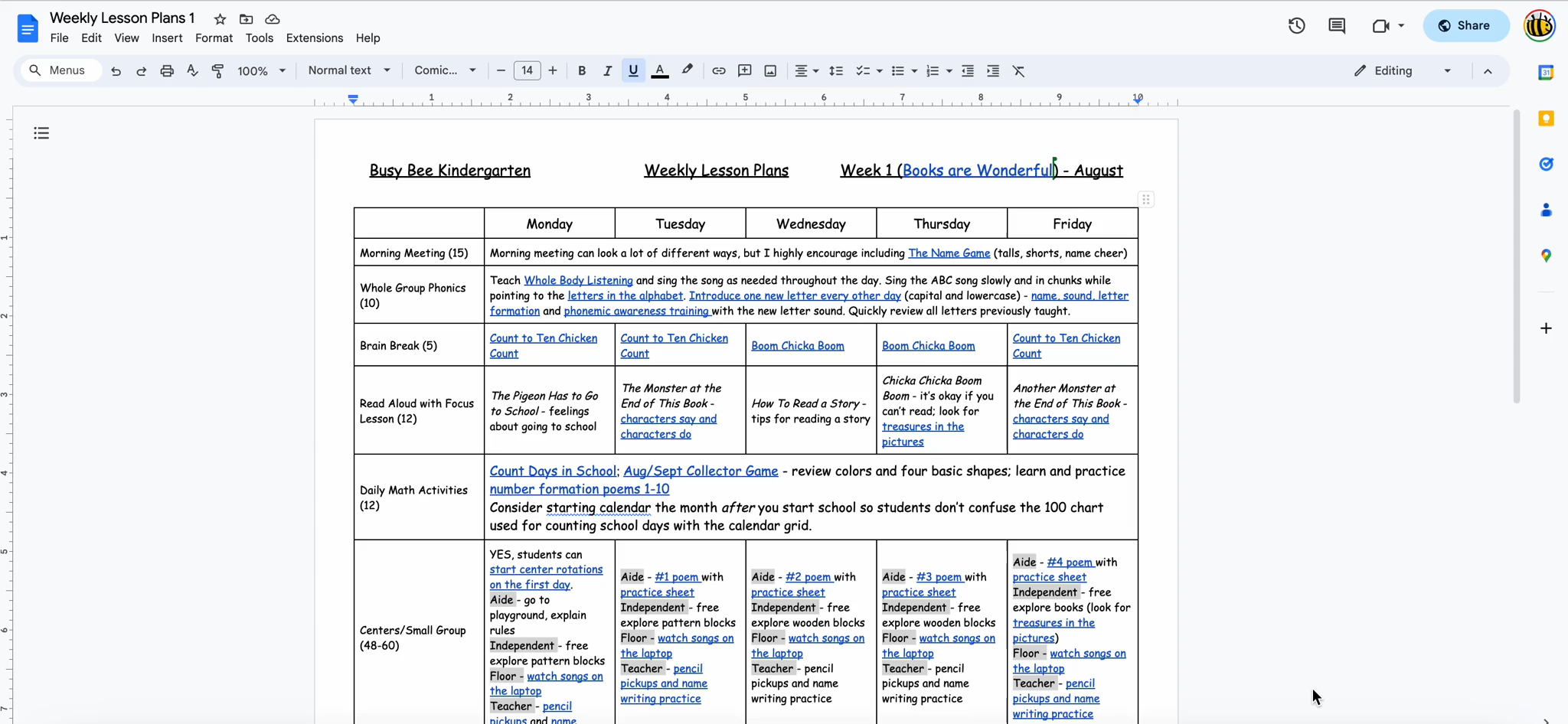1568x724 pixels.
Task: Click the insert image icon
Action: coord(770,70)
